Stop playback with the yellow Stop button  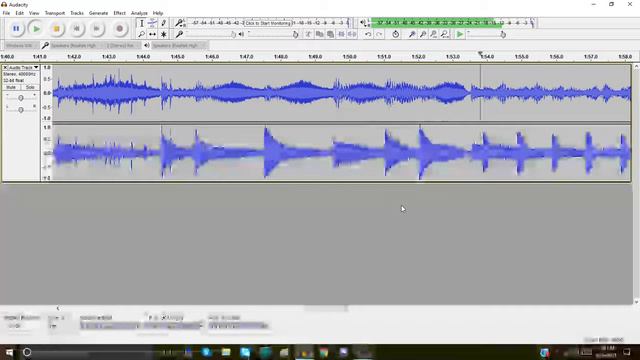tap(56, 29)
